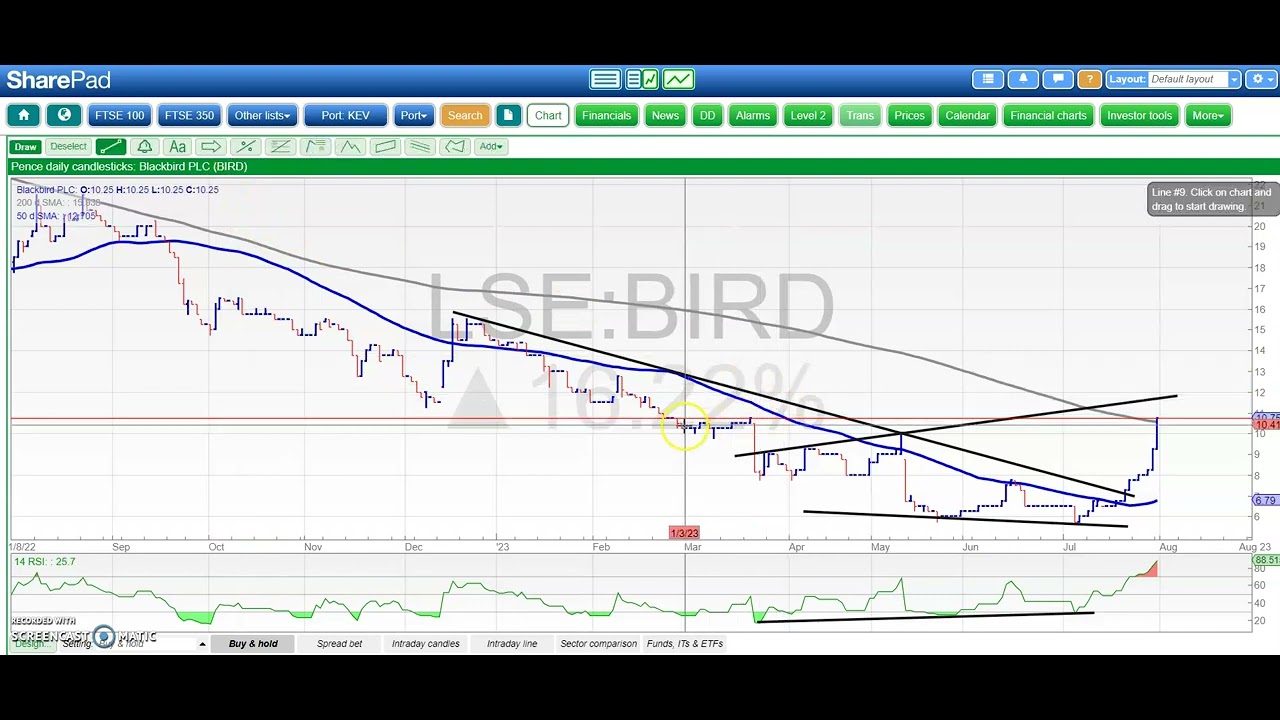Viewport: 1280px width, 720px height.
Task: Click the 14 RSI indicator label
Action: tap(44, 562)
